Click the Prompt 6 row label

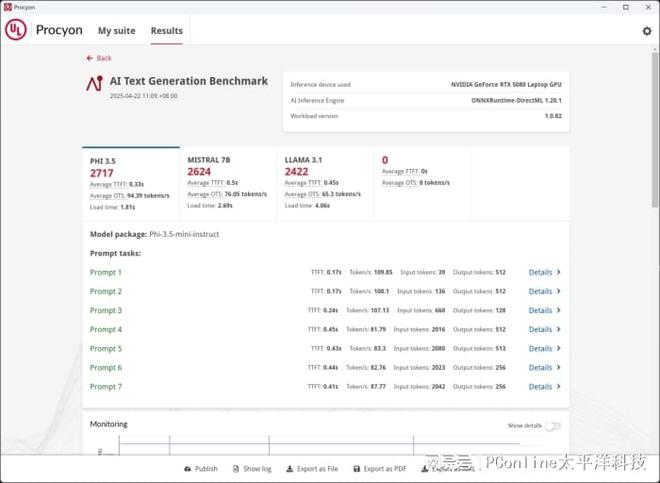tap(106, 368)
